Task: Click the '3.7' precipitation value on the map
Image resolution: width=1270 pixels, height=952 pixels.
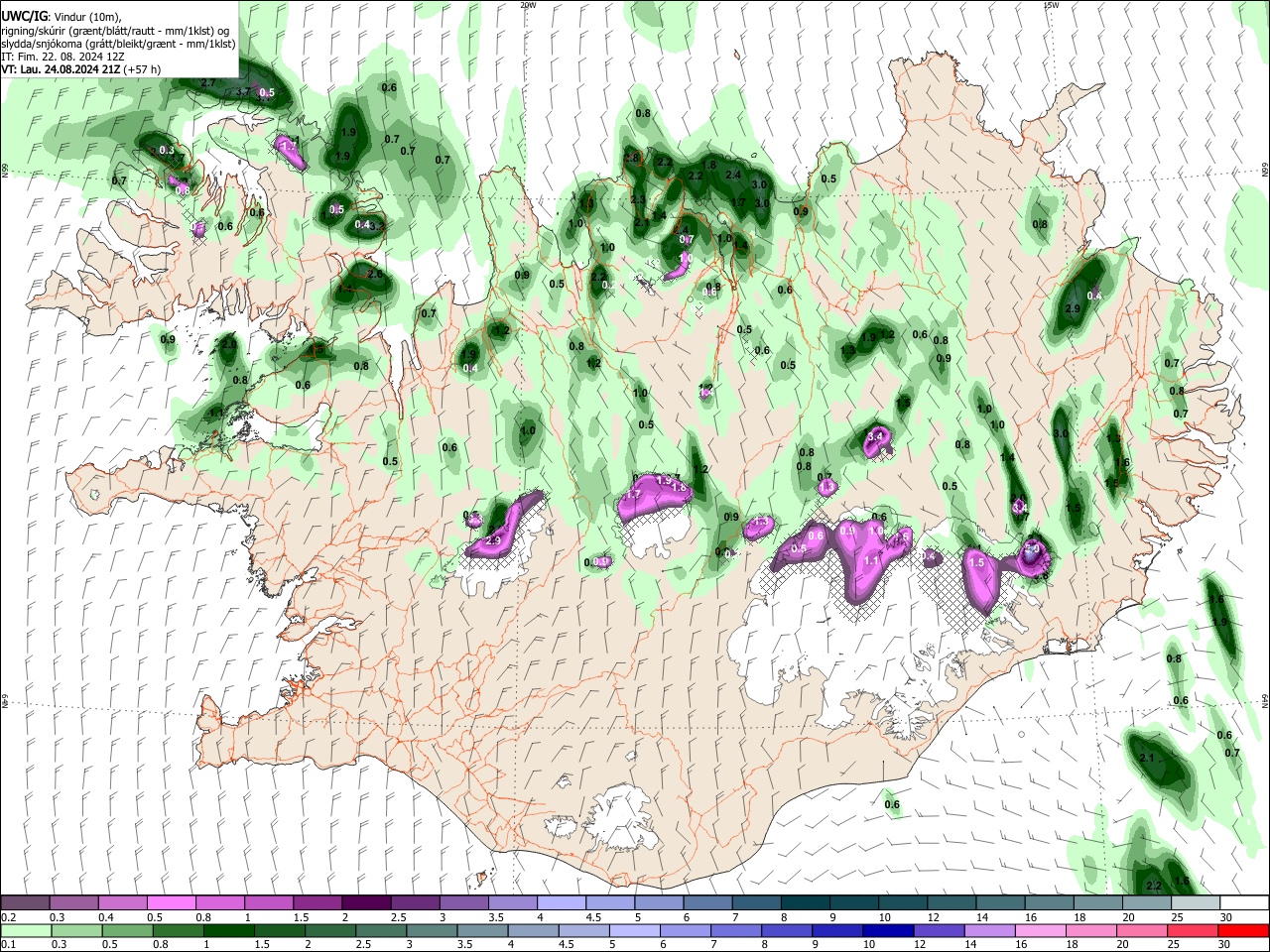Action: 243,92
